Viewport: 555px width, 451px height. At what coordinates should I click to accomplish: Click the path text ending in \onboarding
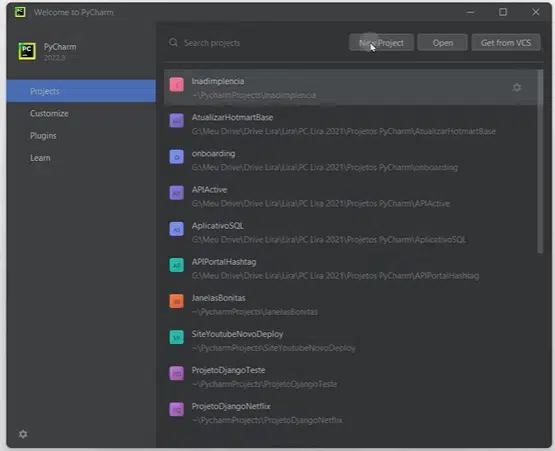click(x=325, y=167)
